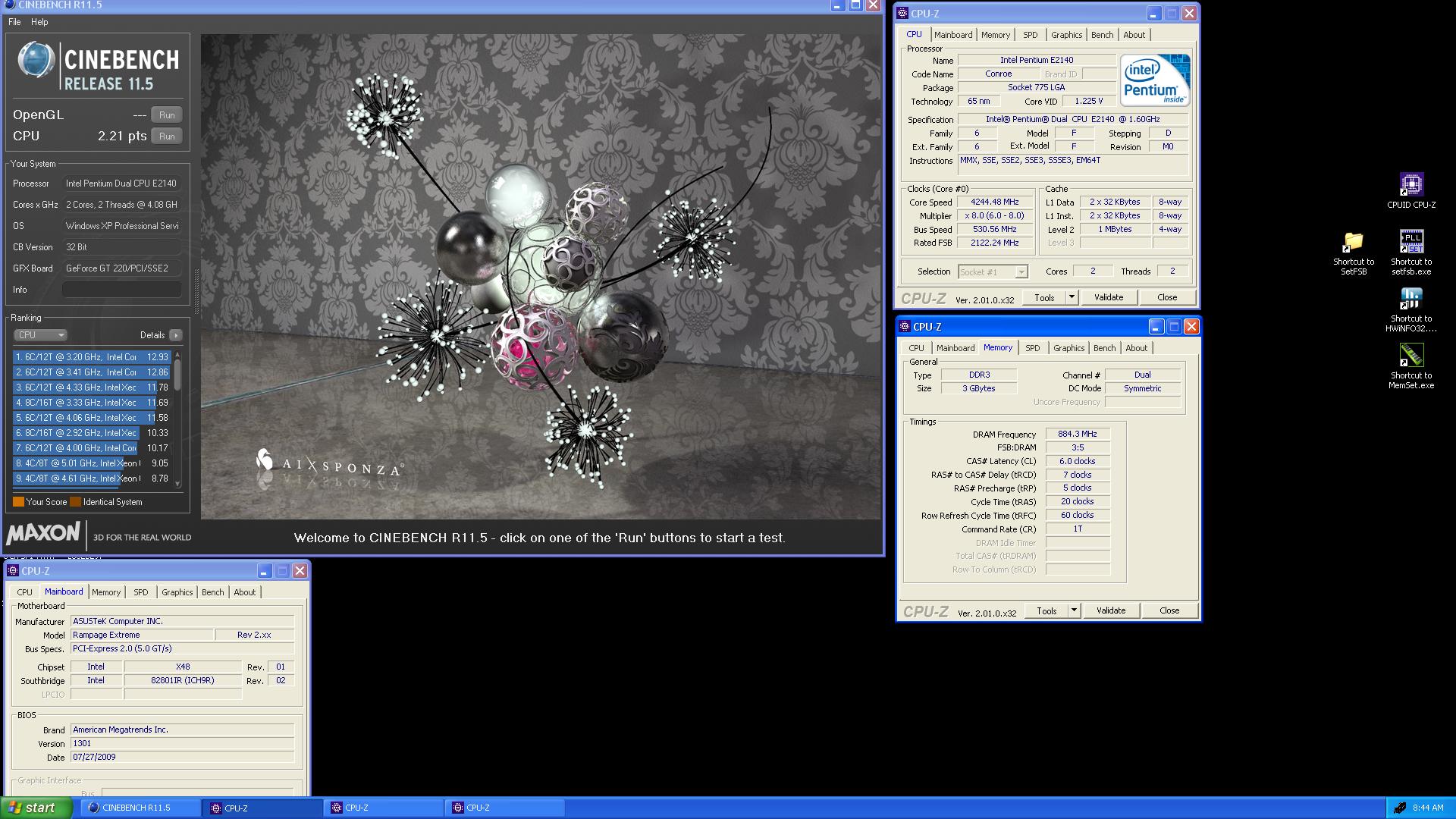Expand Tools dropdown arrow in Memory CPU-Z window
Screen dimensions: 1456x819
click(1074, 611)
